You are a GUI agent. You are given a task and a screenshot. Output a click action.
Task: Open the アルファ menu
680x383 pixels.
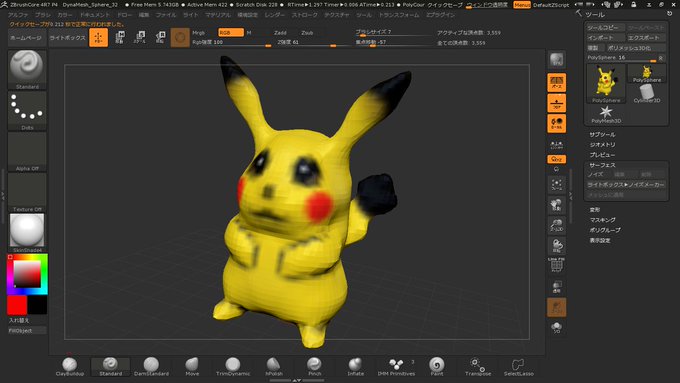[x=18, y=15]
